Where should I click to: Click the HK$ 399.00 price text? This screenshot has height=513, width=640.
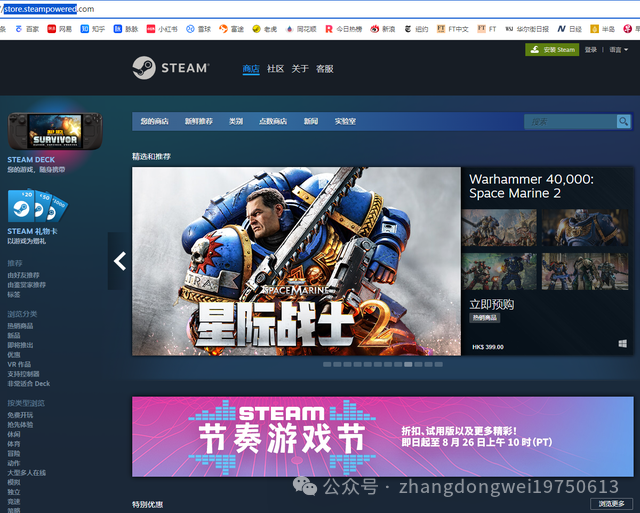click(x=488, y=347)
